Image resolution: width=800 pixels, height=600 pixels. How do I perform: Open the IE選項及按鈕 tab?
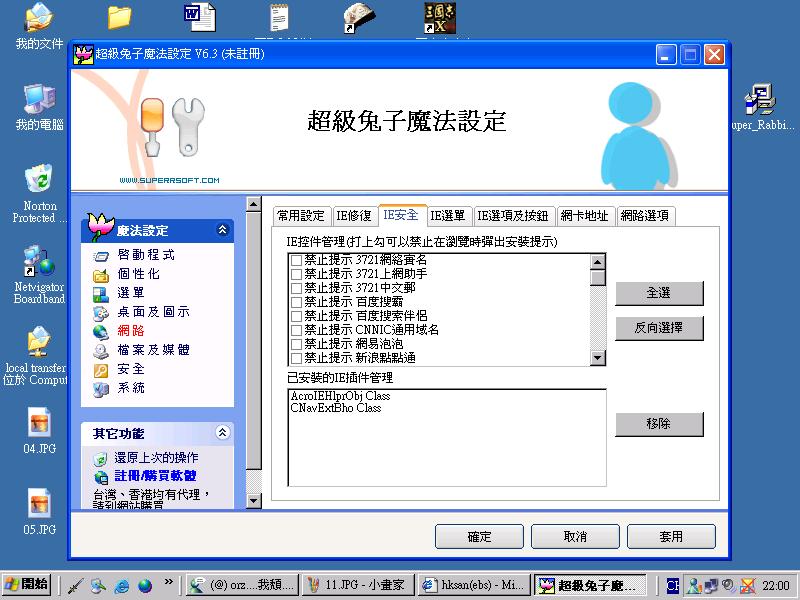point(513,216)
